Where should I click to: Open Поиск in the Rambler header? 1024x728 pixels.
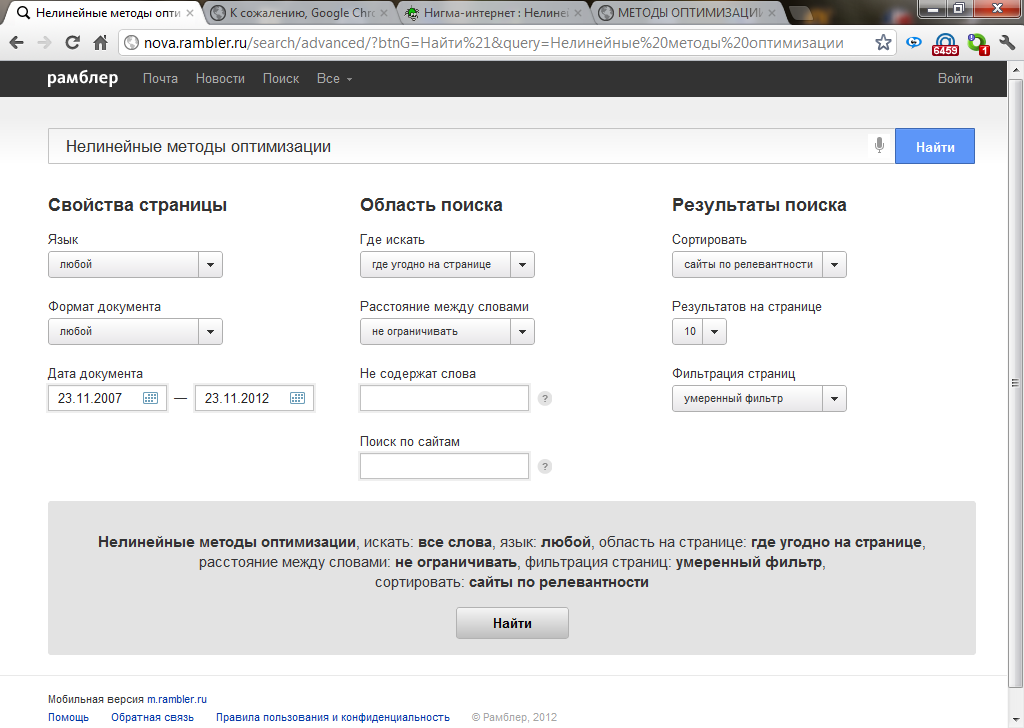[x=281, y=78]
